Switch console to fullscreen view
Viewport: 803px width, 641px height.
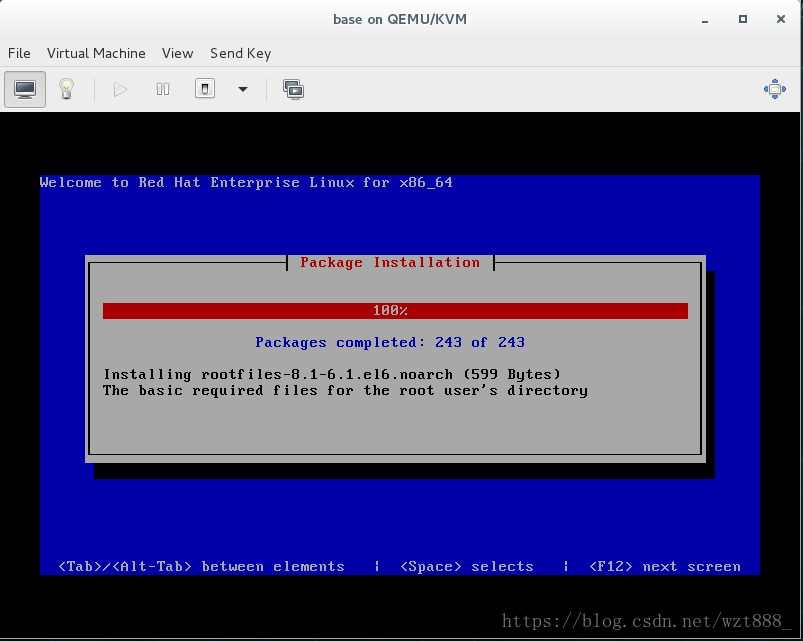(x=775, y=89)
